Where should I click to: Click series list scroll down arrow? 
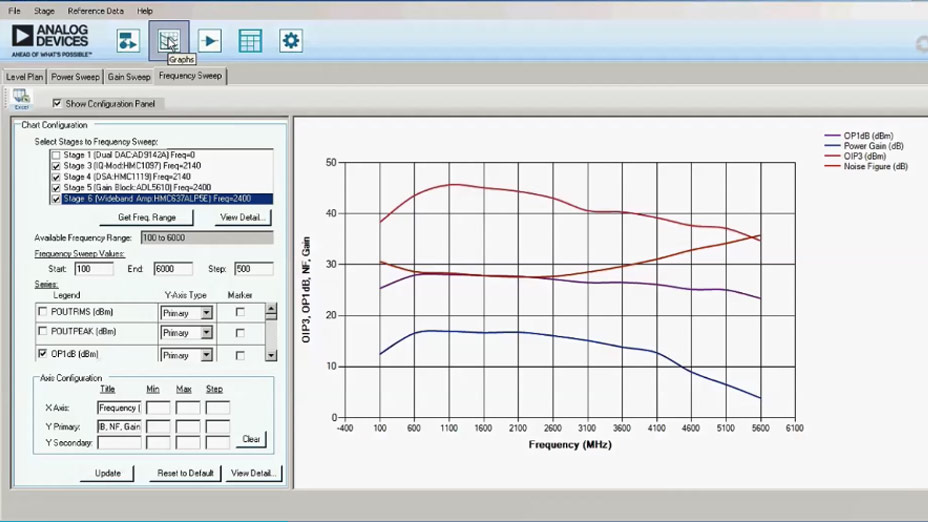[271, 355]
